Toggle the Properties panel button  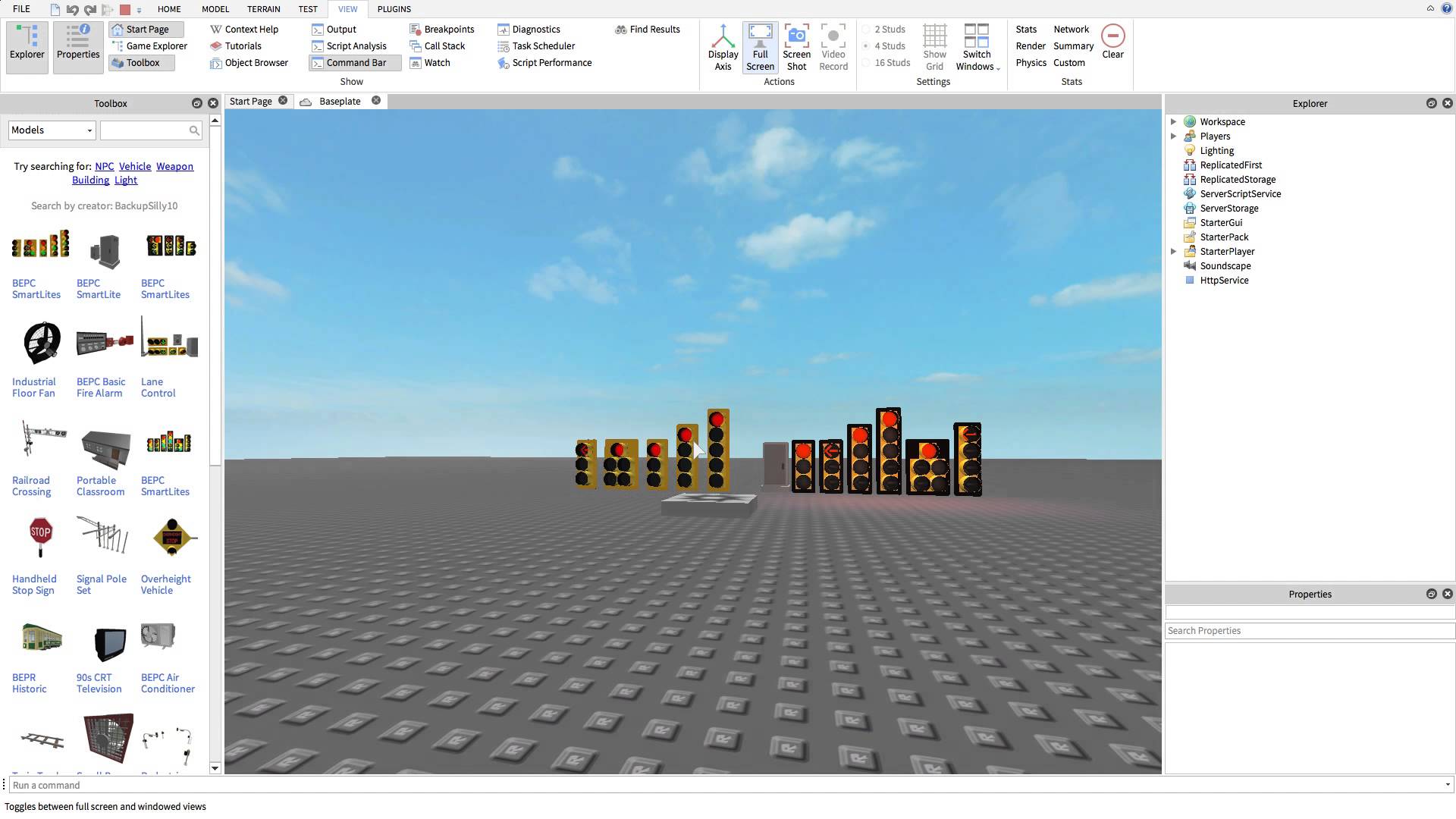[78, 47]
